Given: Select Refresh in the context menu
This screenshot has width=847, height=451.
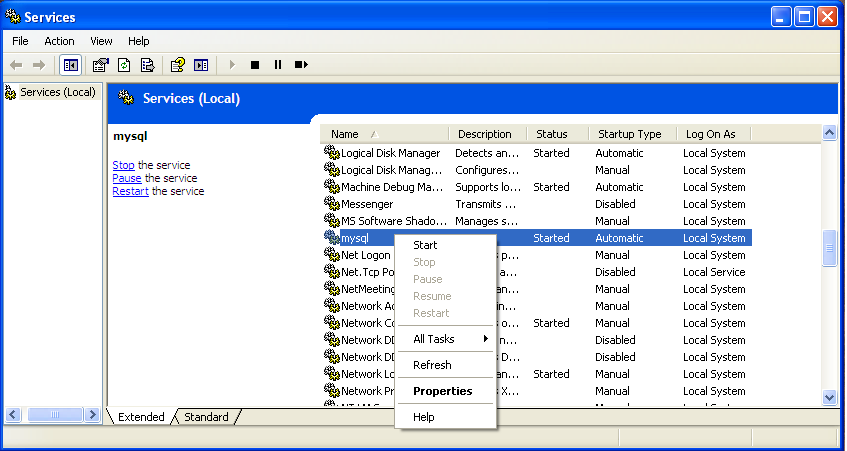Looking at the screenshot, I should (x=432, y=365).
